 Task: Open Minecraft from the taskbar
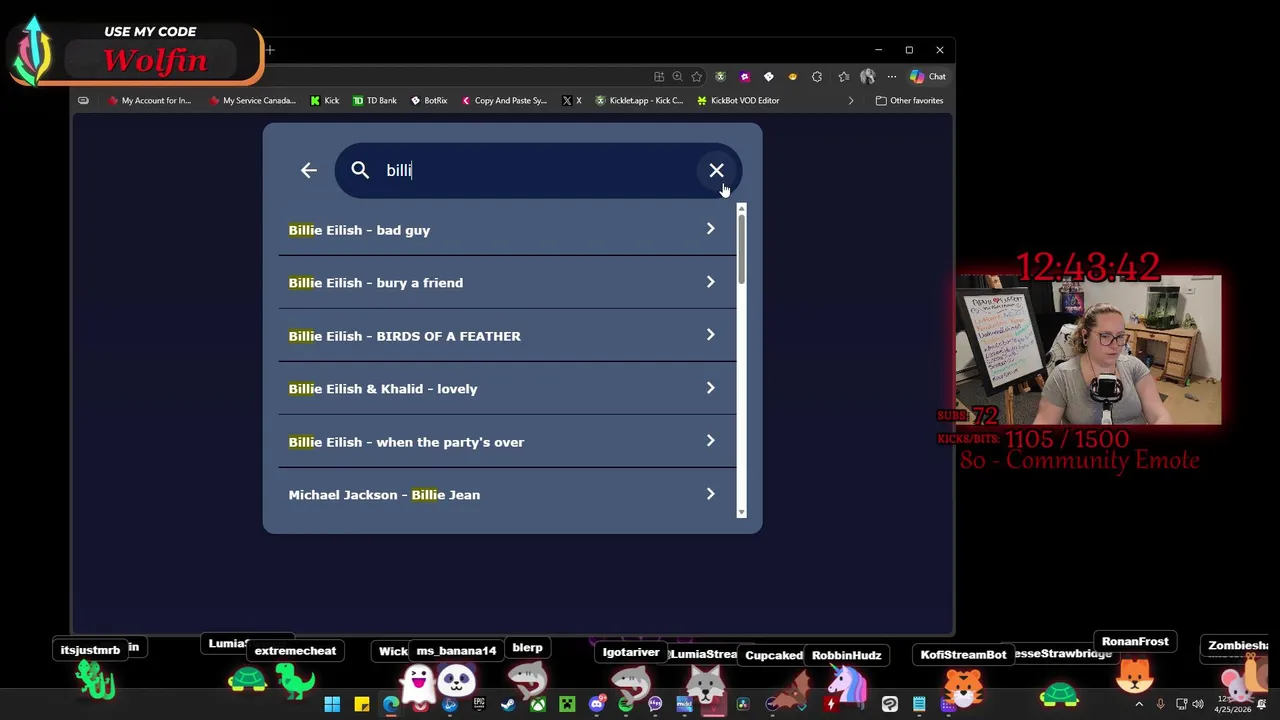point(567,705)
